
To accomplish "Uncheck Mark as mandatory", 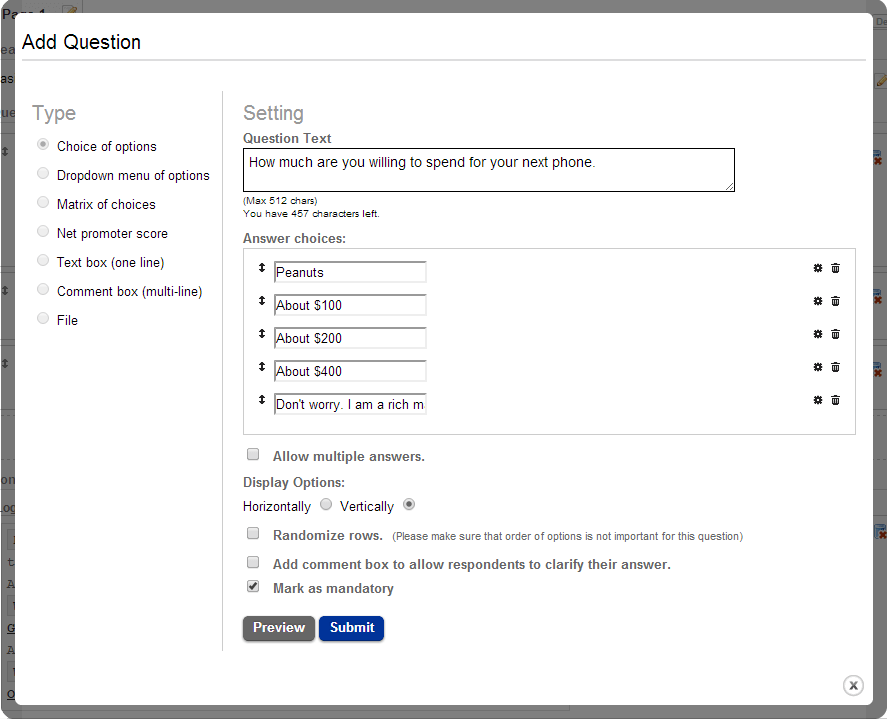I will [x=253, y=587].
